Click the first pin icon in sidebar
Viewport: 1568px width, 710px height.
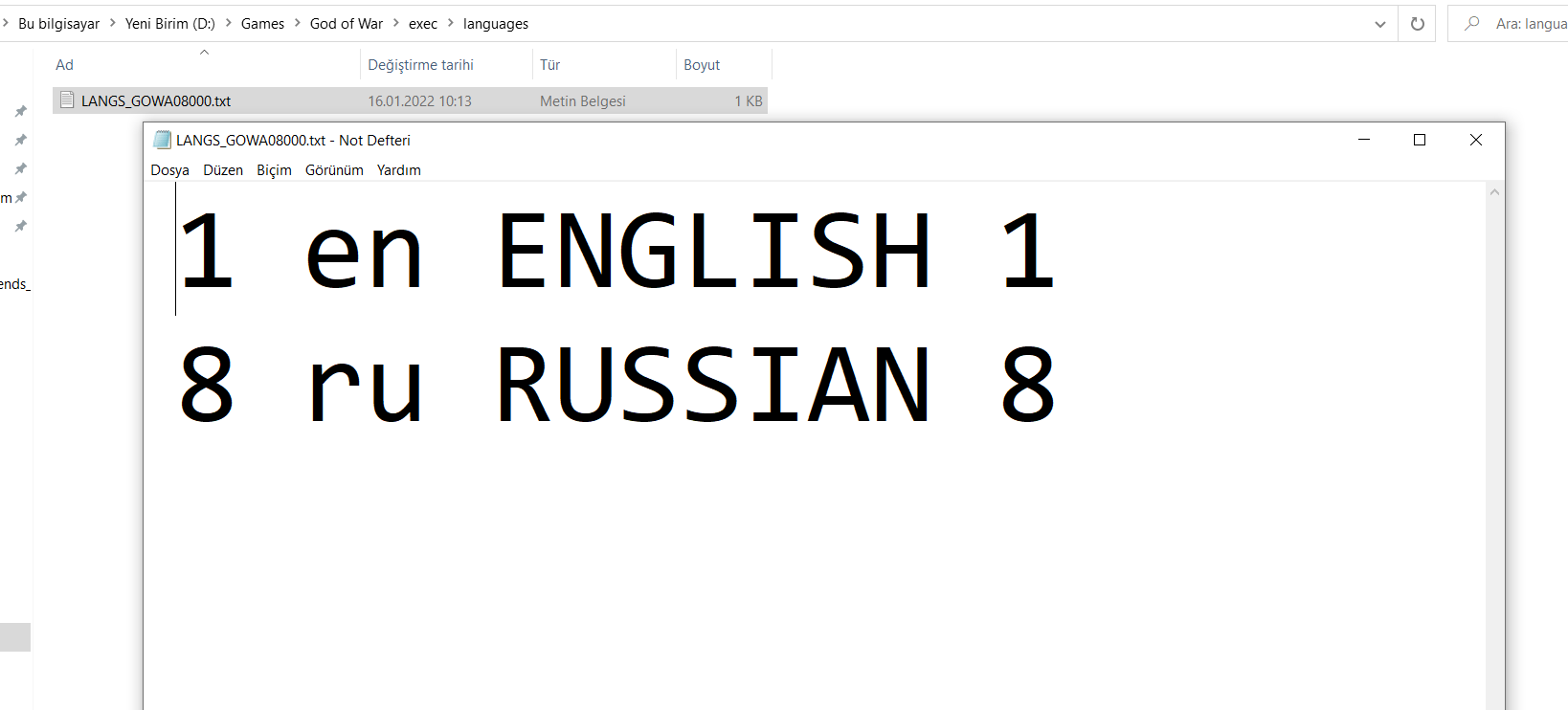coord(20,111)
